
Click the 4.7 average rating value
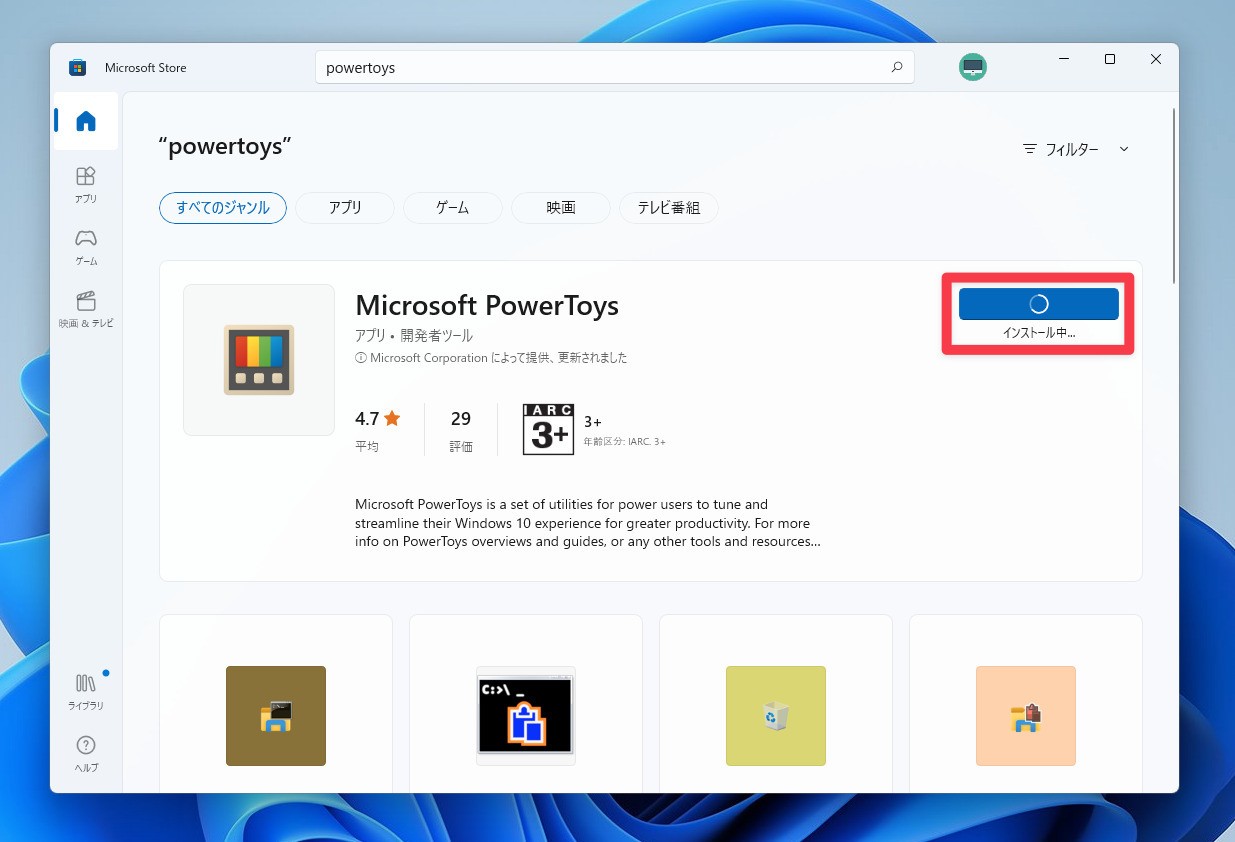(x=367, y=418)
